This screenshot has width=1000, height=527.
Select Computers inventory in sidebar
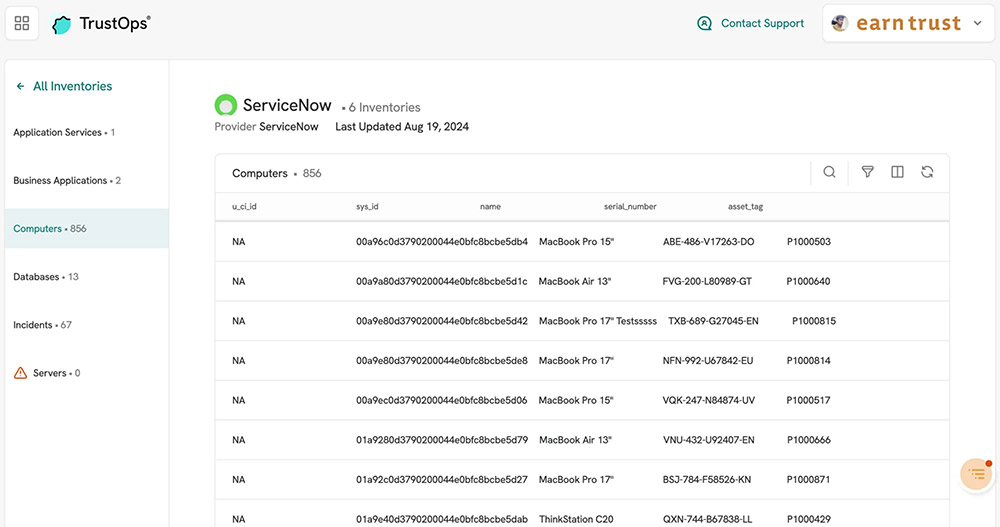[x=87, y=228]
